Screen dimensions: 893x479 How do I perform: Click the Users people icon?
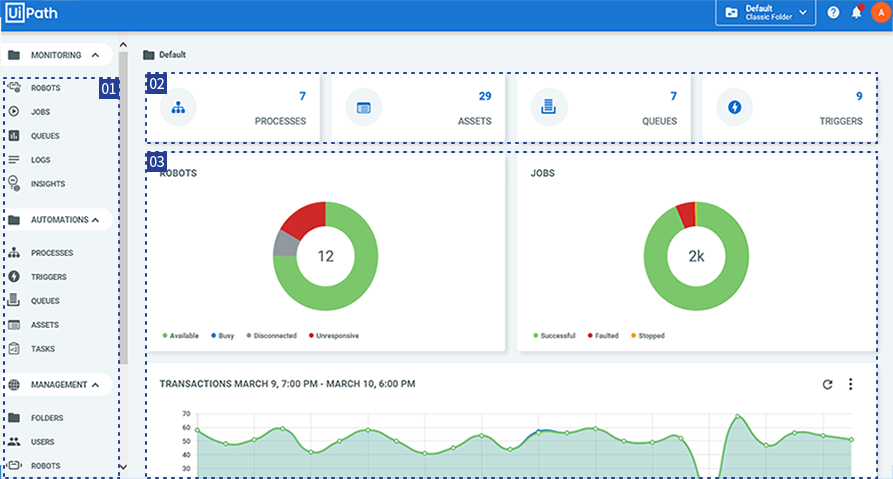14,441
